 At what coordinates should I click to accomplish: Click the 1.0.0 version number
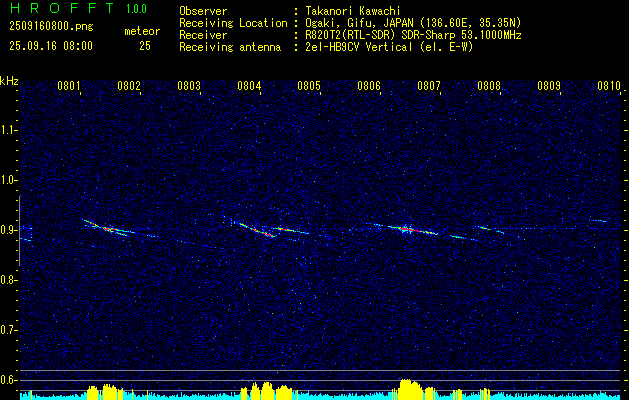136,9
